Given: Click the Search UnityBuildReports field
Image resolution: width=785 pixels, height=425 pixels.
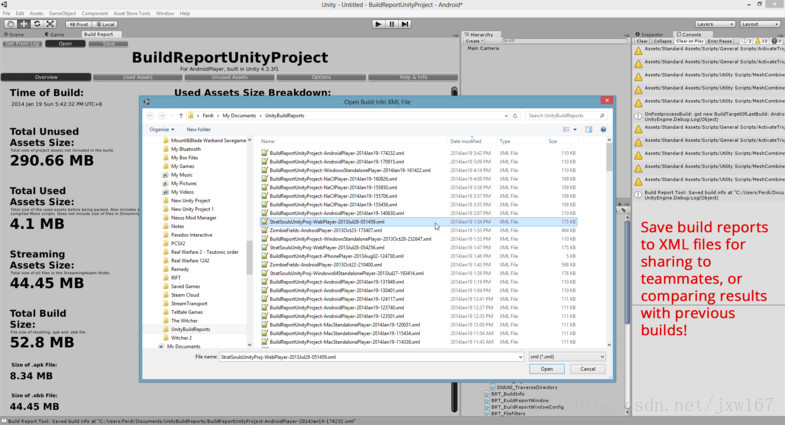Looking at the screenshot, I should point(566,116).
